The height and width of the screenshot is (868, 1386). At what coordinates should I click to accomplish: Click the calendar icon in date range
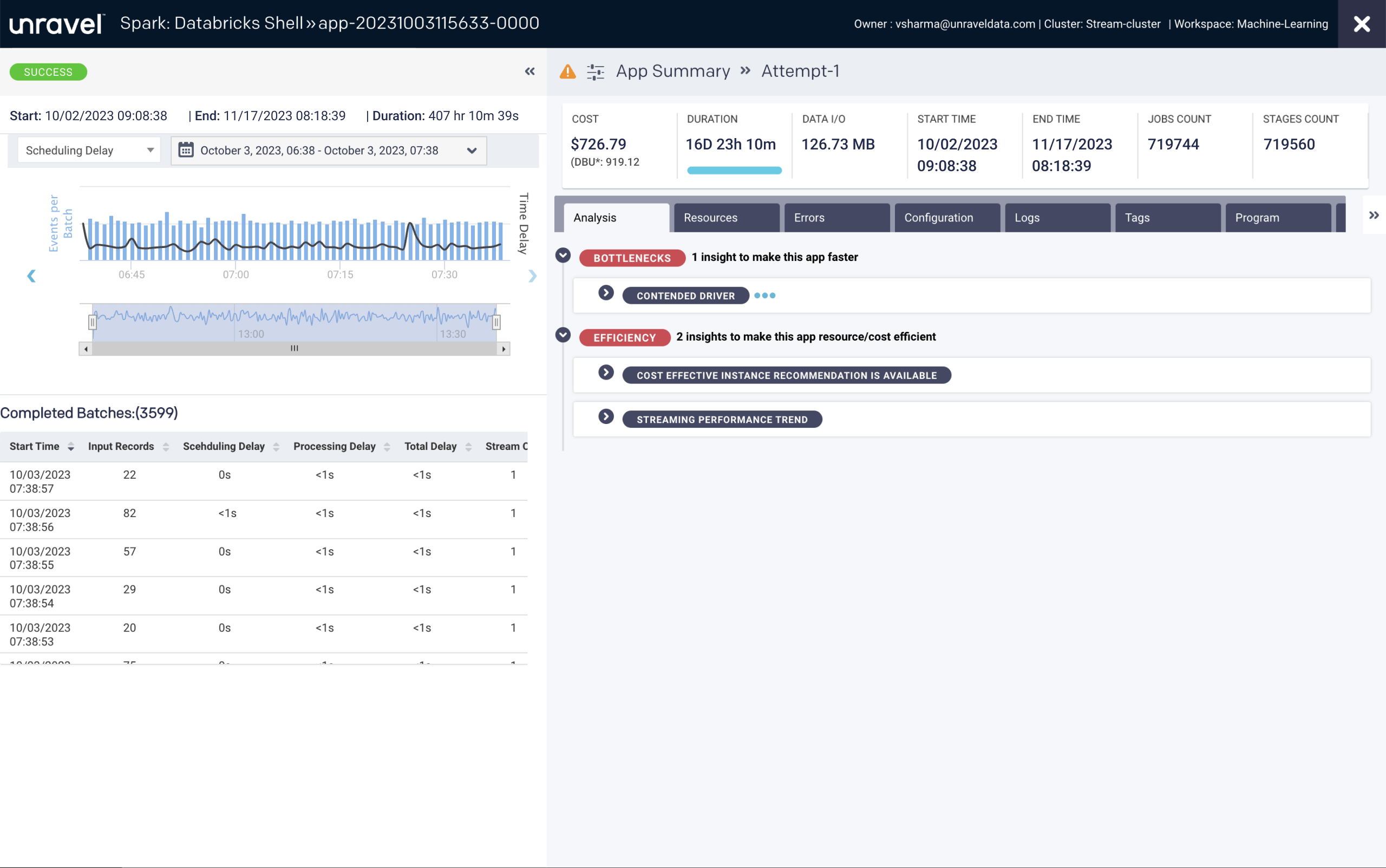[186, 151]
